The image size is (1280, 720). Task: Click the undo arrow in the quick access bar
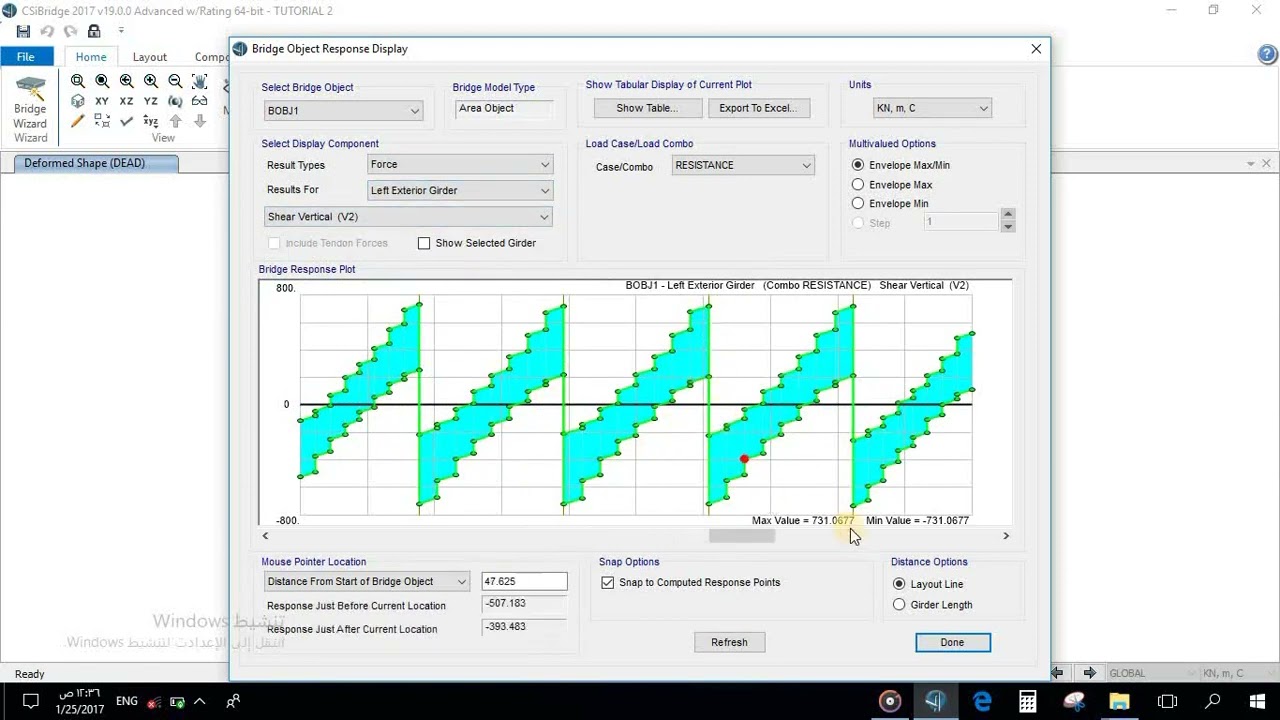47,32
